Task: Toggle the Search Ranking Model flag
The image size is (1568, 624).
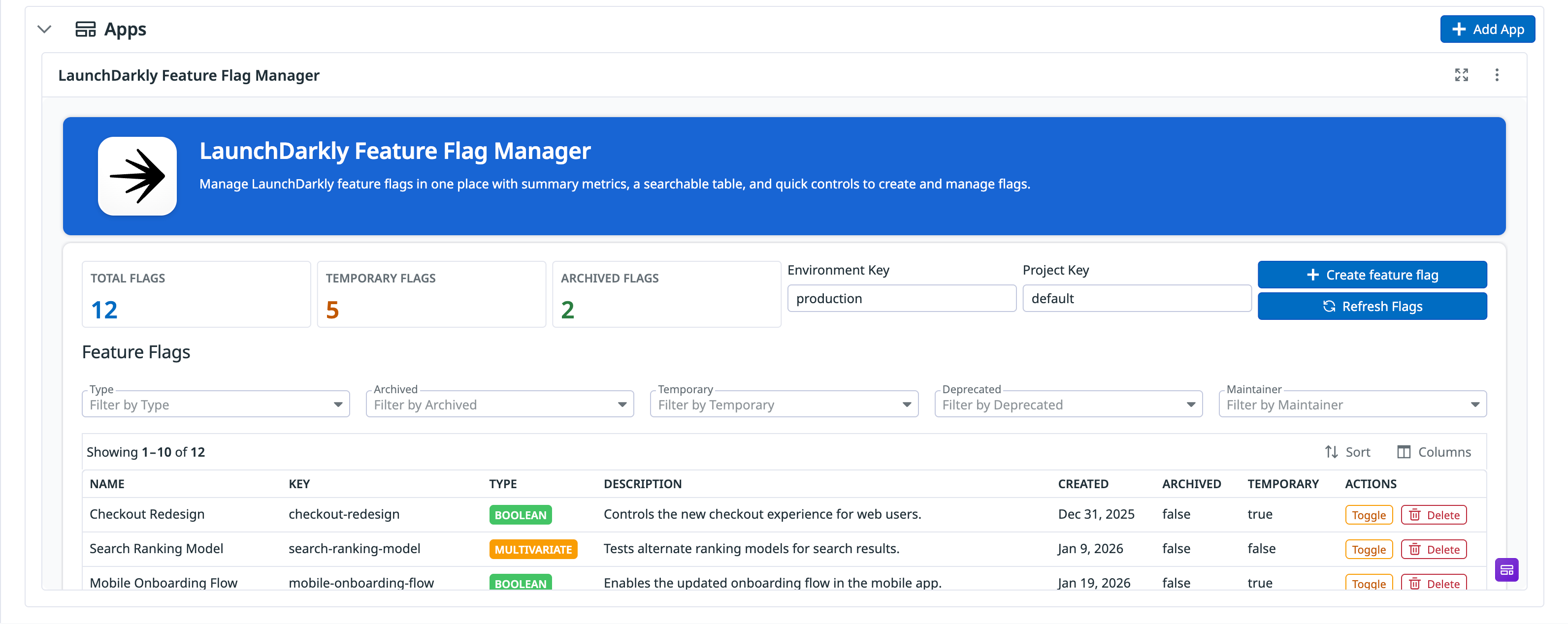Action: coord(1369,550)
